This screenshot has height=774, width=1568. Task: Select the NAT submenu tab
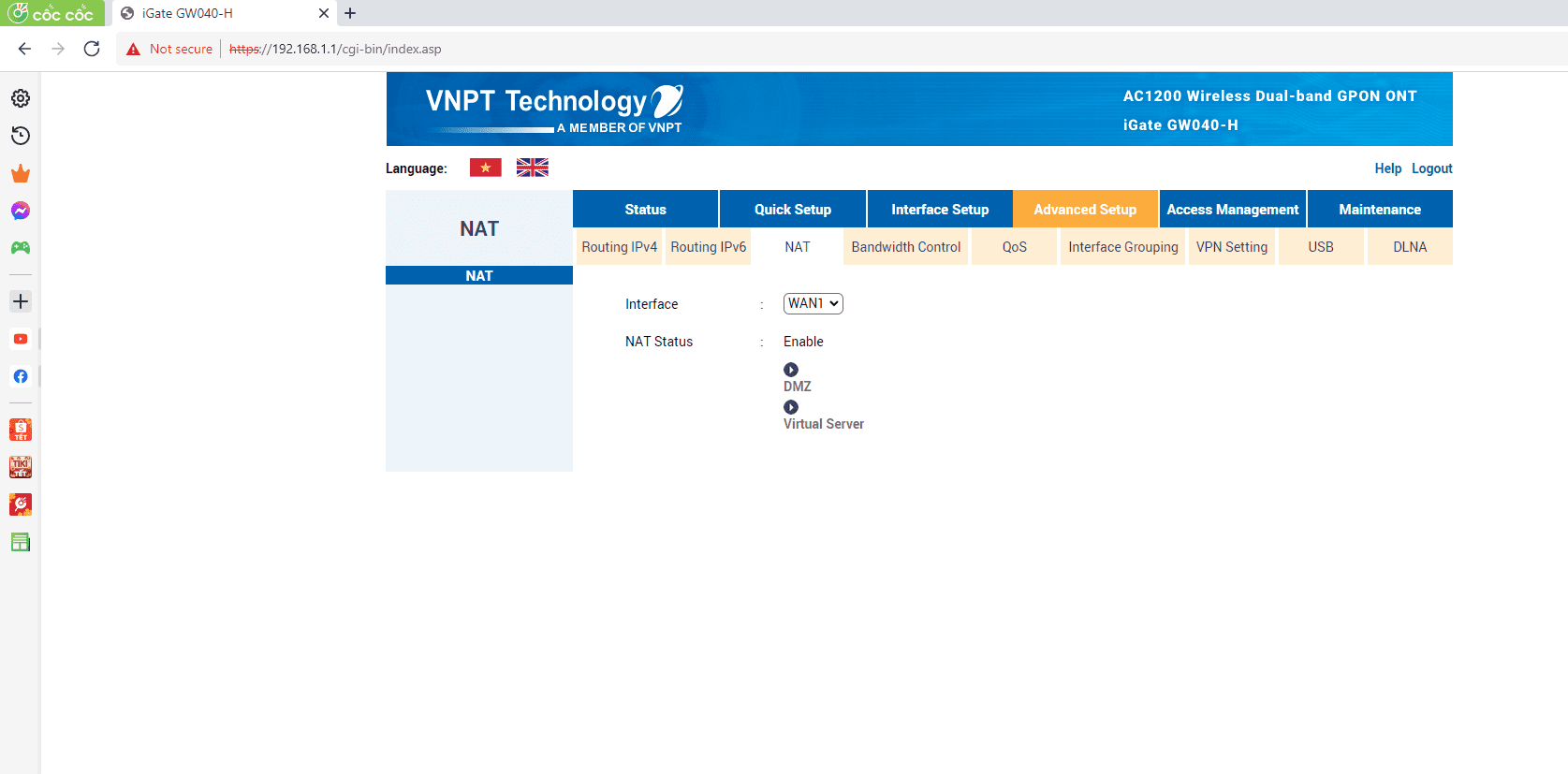798,247
